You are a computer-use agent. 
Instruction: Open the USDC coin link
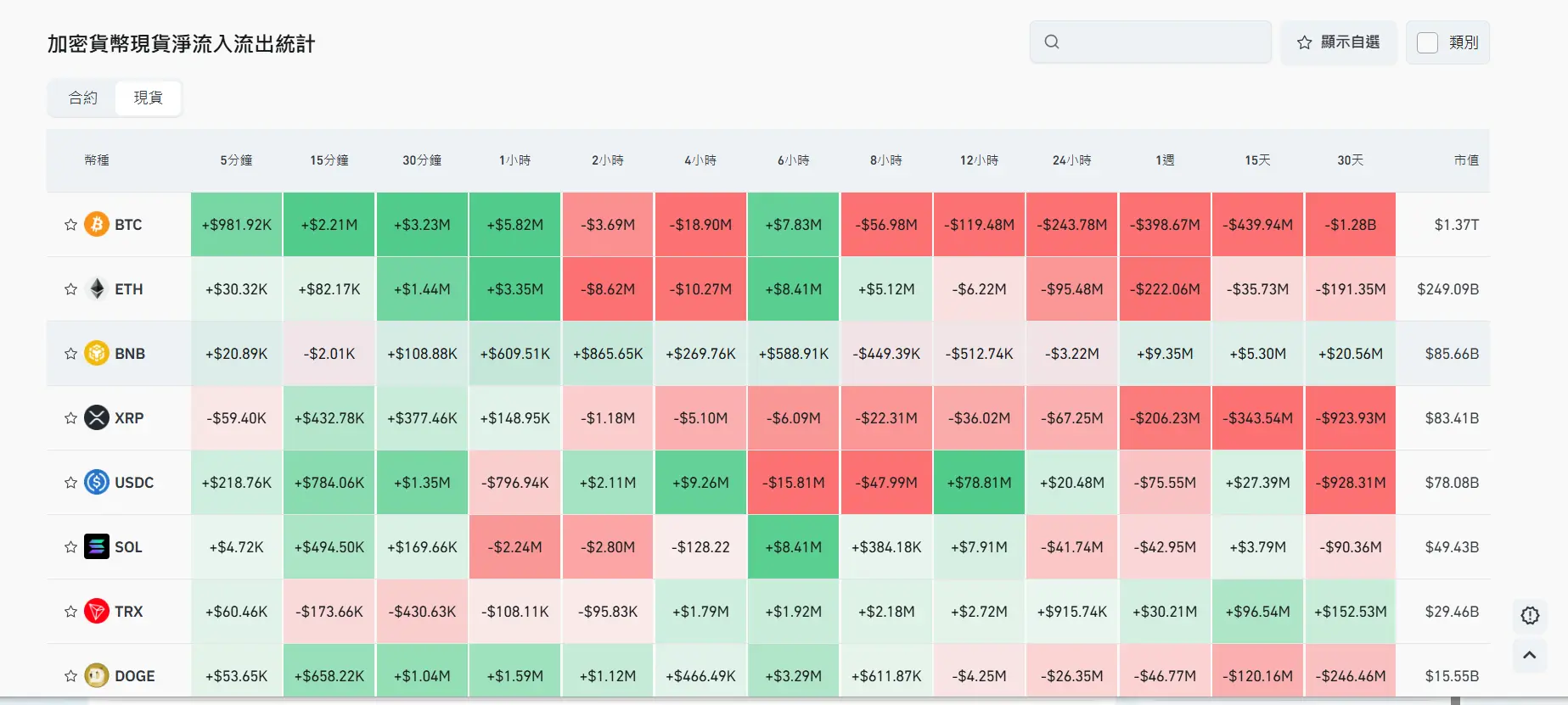coord(134,483)
